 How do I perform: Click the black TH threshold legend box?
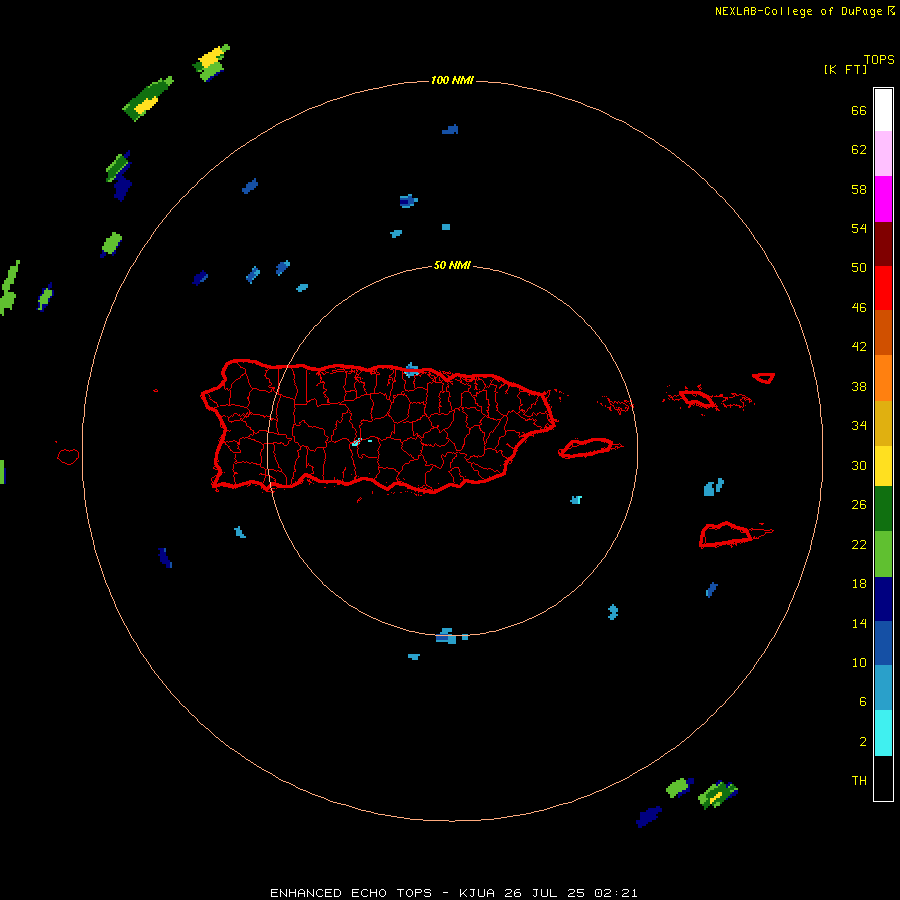[883, 778]
